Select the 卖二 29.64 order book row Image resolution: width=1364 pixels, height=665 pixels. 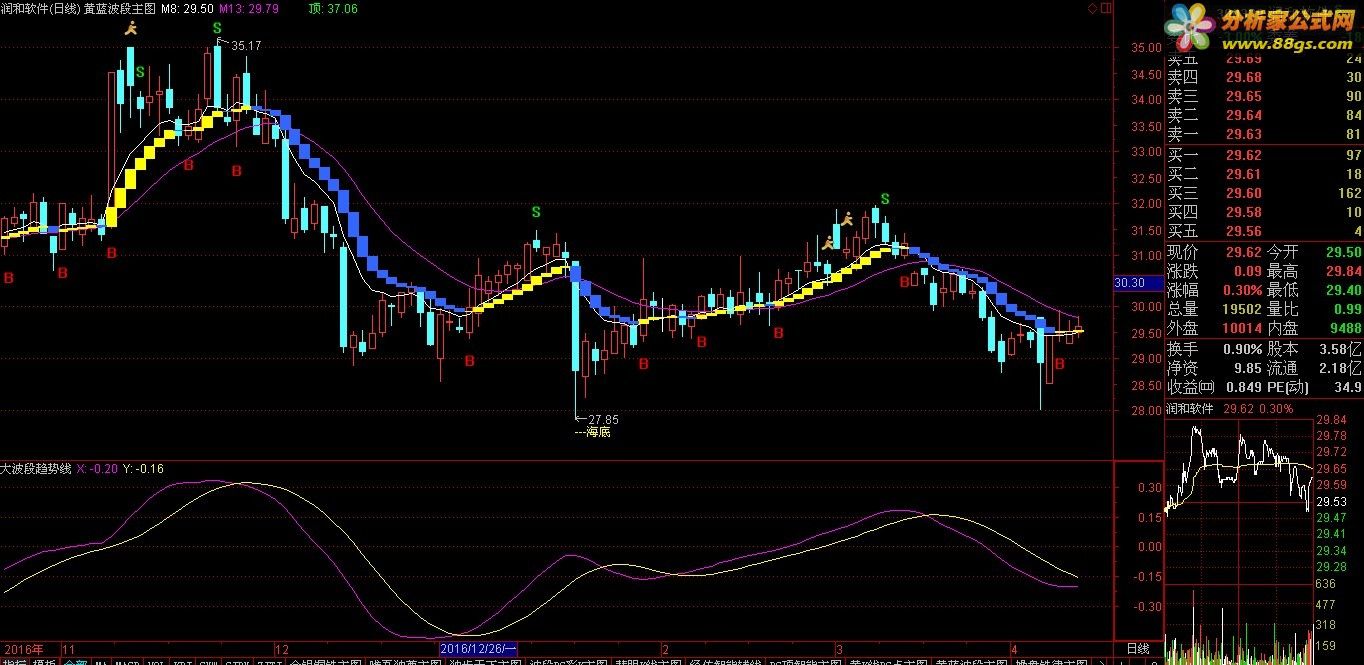pos(1264,115)
